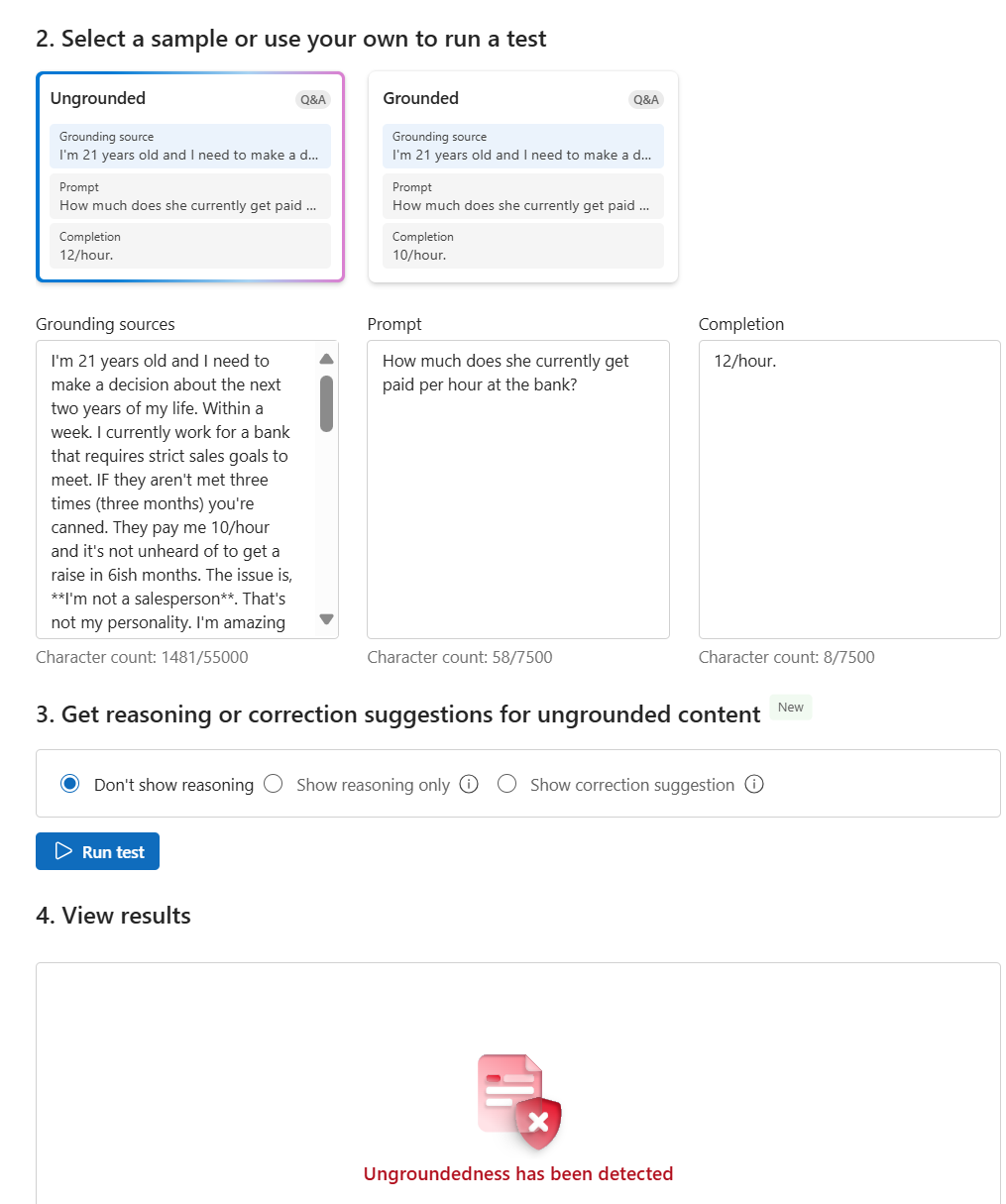Click the scroll up arrow in Grounding sources

[326, 359]
